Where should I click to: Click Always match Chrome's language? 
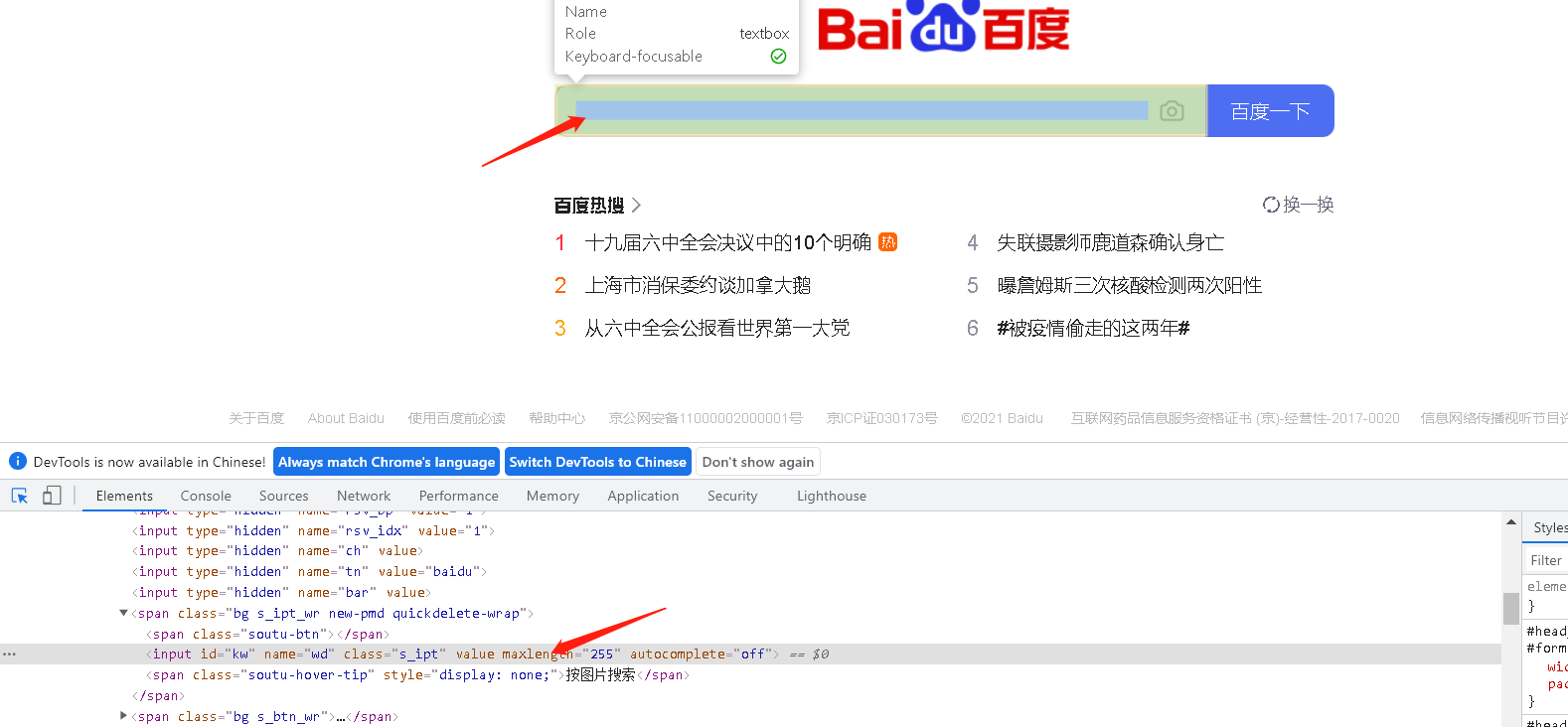click(x=387, y=462)
